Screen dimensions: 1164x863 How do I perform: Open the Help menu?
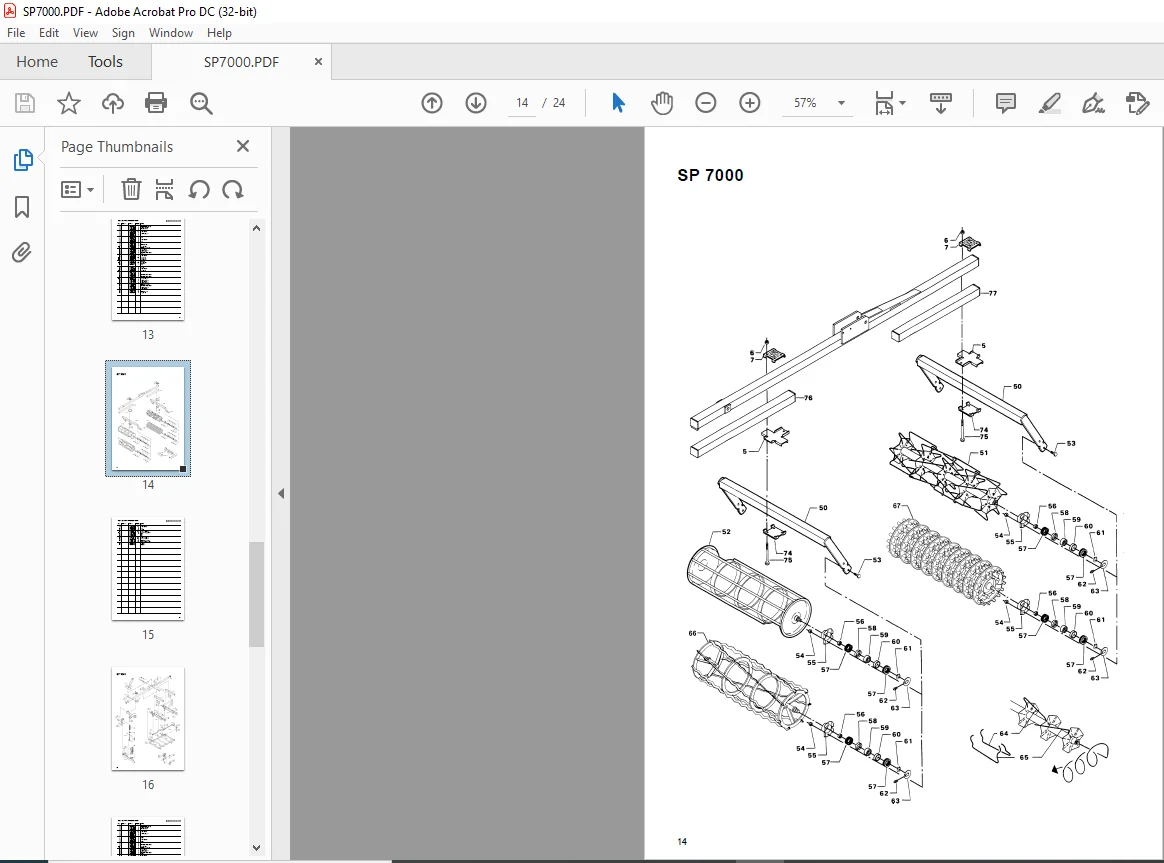[x=219, y=33]
